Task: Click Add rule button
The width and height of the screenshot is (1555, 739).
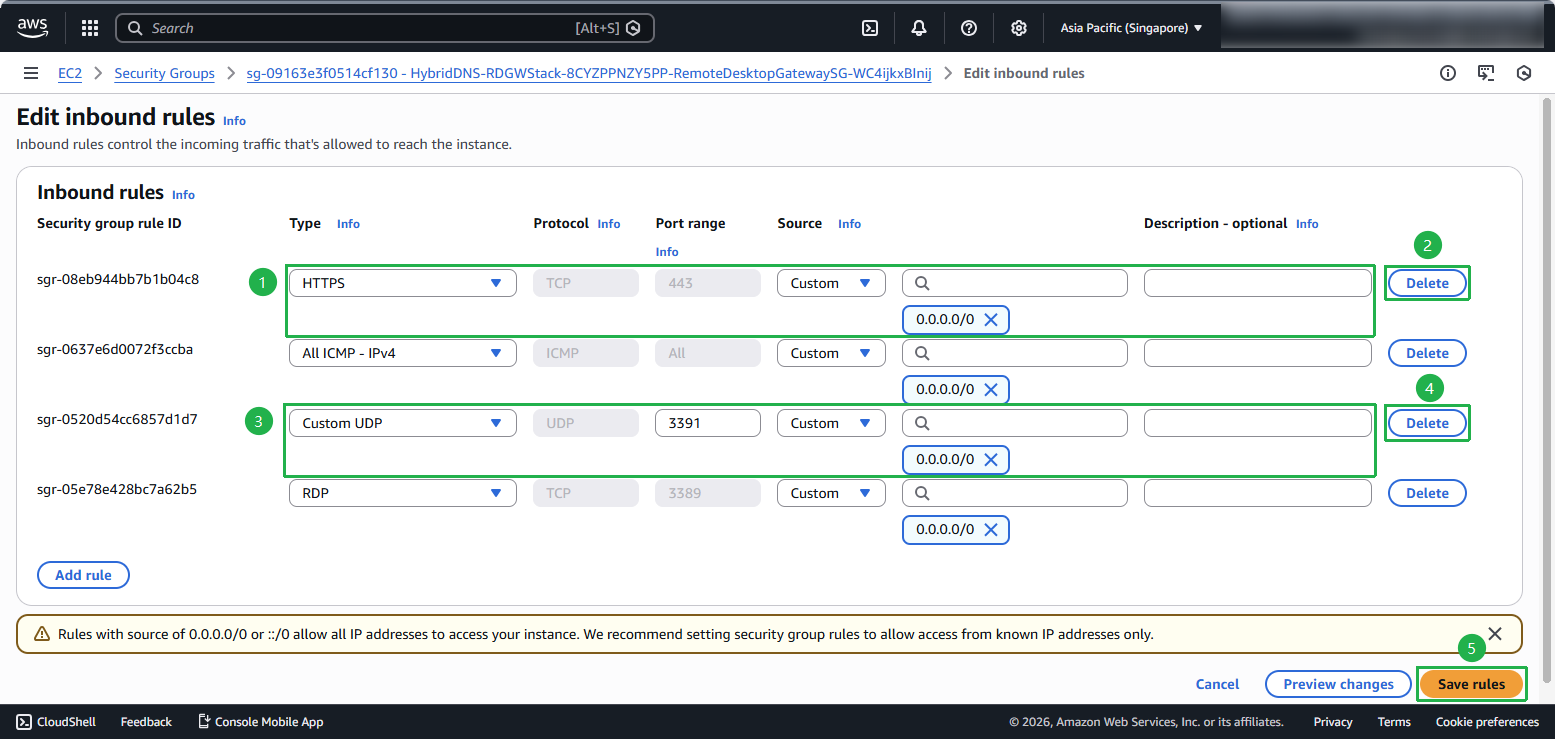Action: tap(83, 575)
